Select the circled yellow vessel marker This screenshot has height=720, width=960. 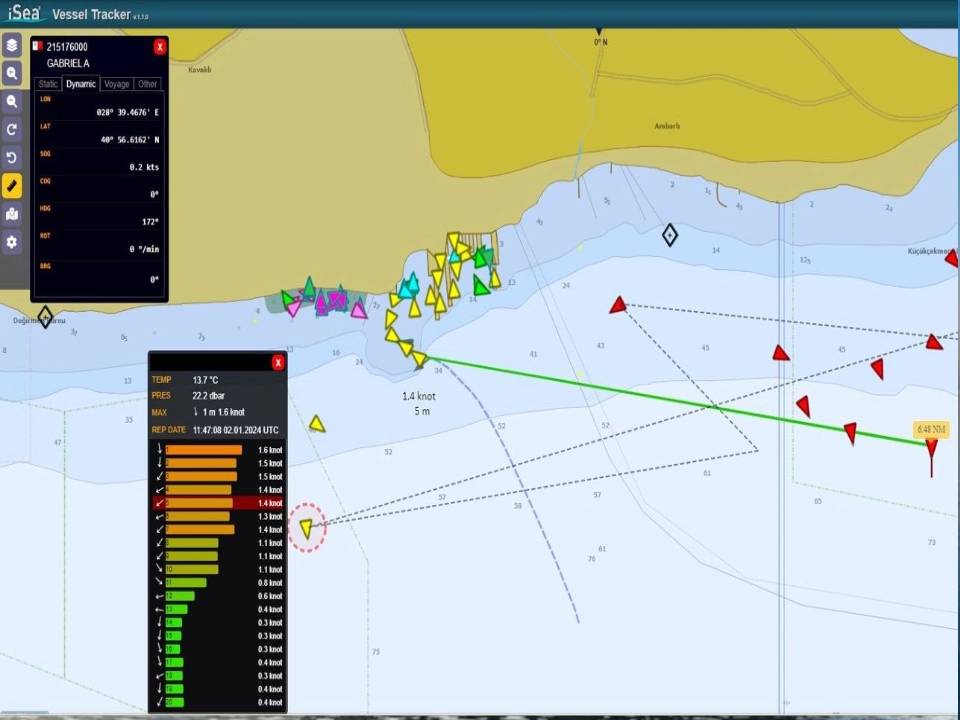pyautogui.click(x=307, y=527)
